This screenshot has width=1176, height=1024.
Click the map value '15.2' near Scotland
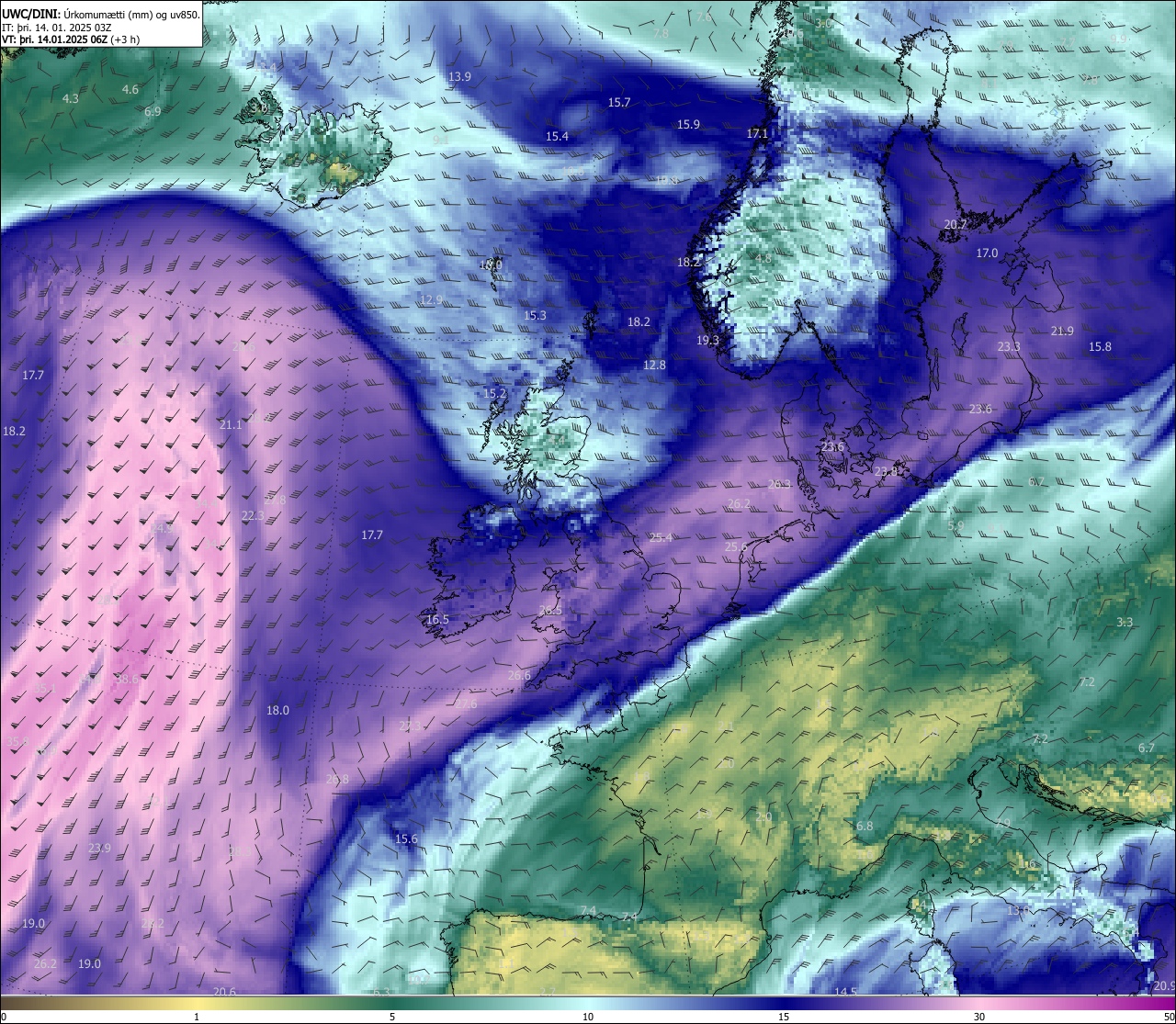pos(494,393)
